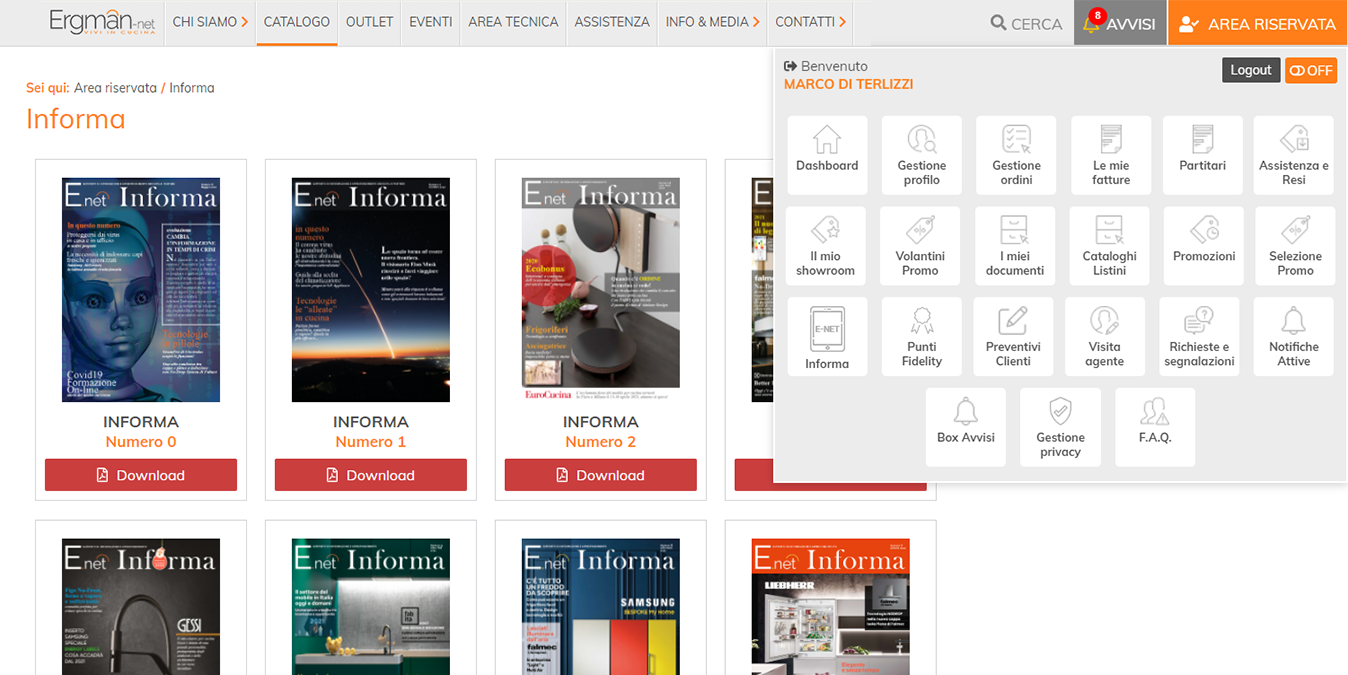Open the Dashboard tile in reserved area
Screen dimensions: 1348x675
click(827, 155)
